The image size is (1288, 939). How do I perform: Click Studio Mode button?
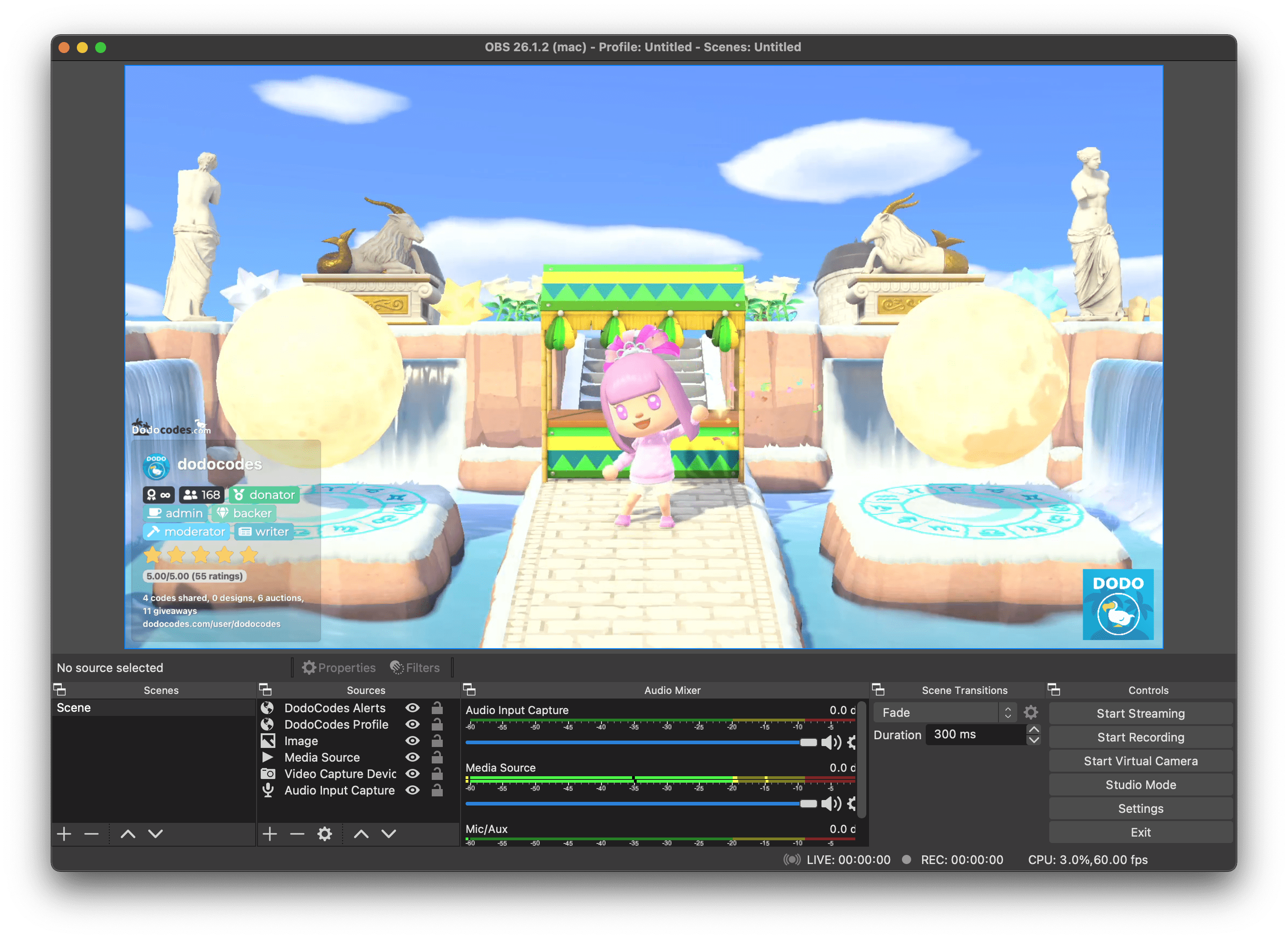point(1140,784)
